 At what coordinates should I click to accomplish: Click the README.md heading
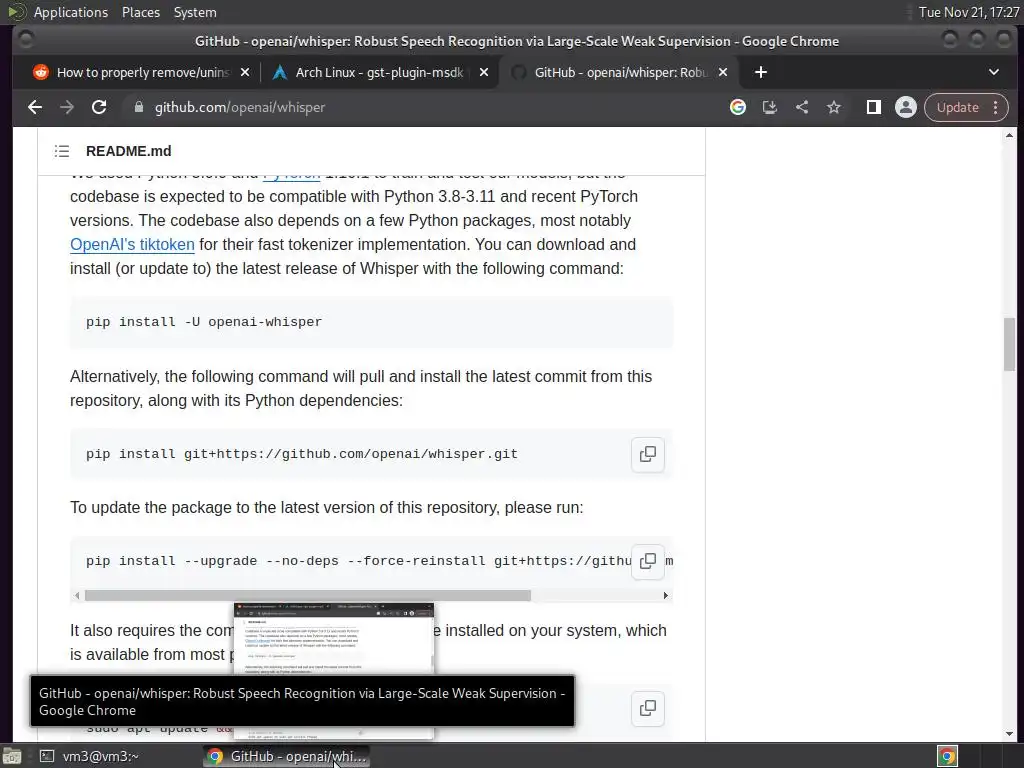point(129,152)
